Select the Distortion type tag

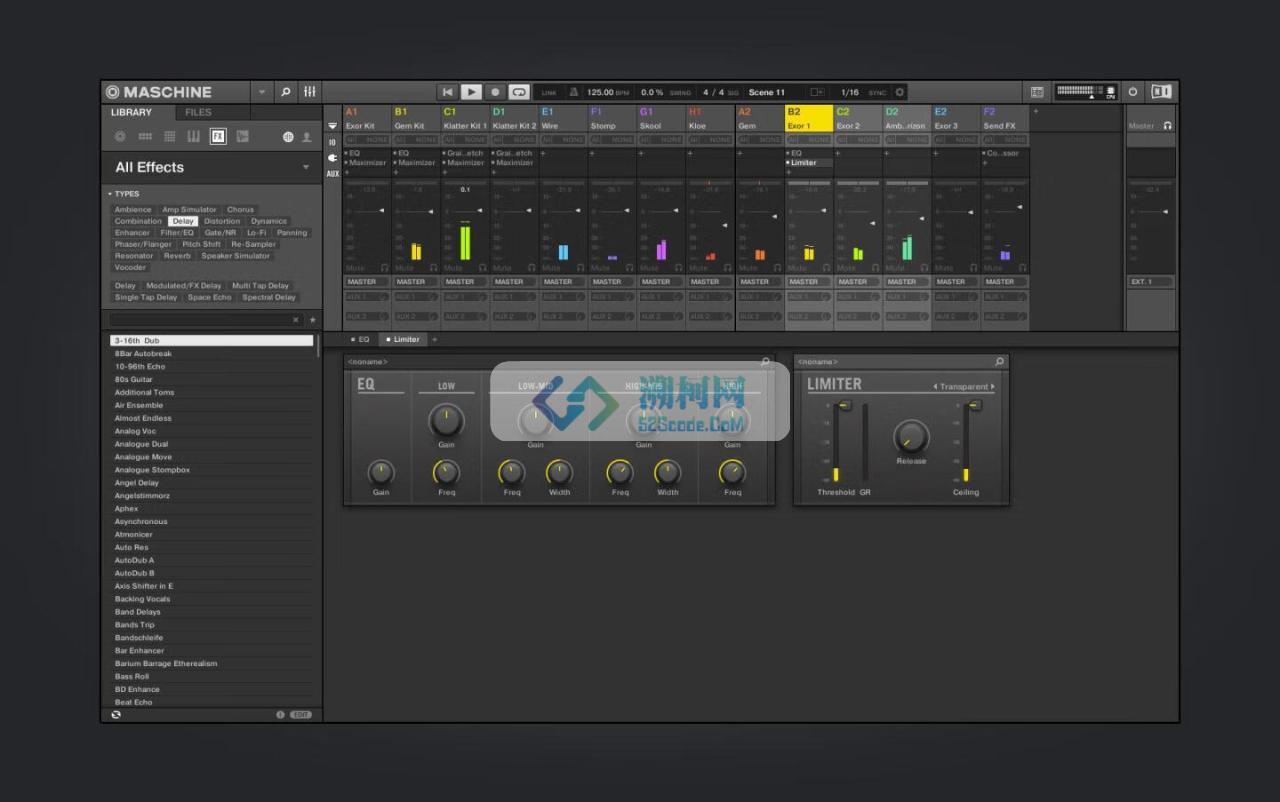222,221
